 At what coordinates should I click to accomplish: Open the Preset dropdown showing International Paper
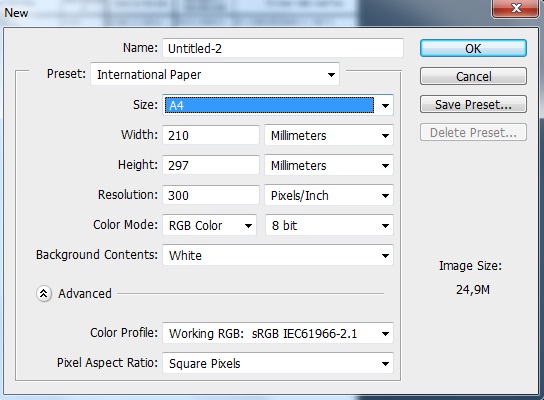click(x=215, y=74)
